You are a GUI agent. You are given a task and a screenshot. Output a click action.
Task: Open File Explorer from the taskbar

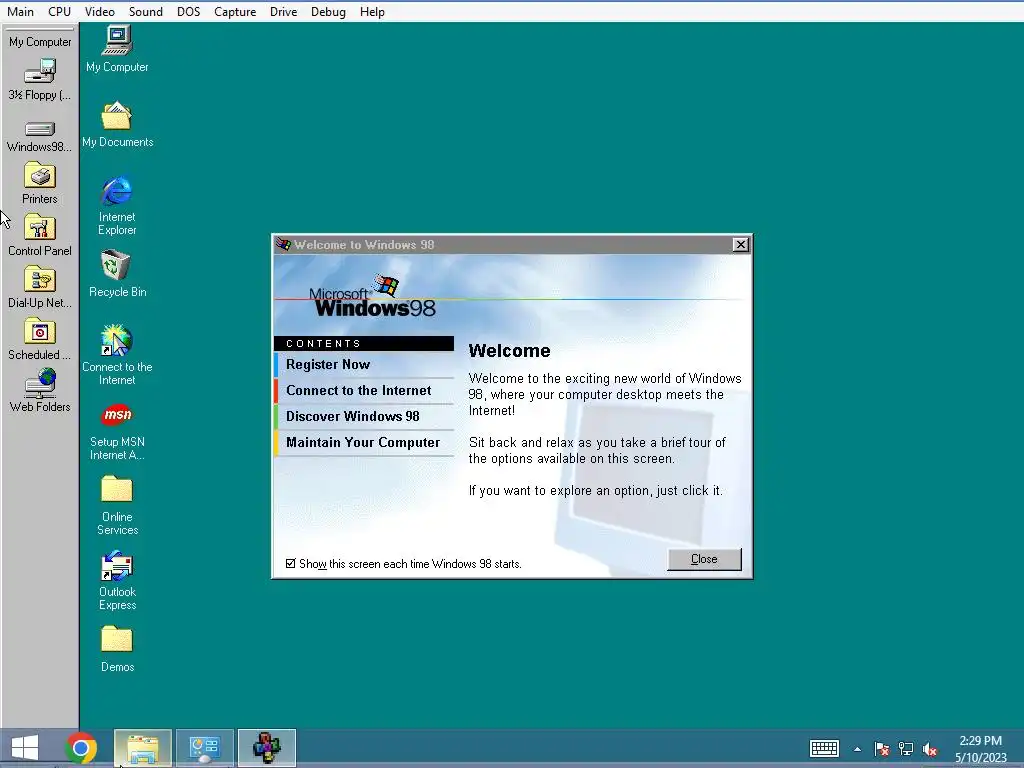click(x=143, y=748)
